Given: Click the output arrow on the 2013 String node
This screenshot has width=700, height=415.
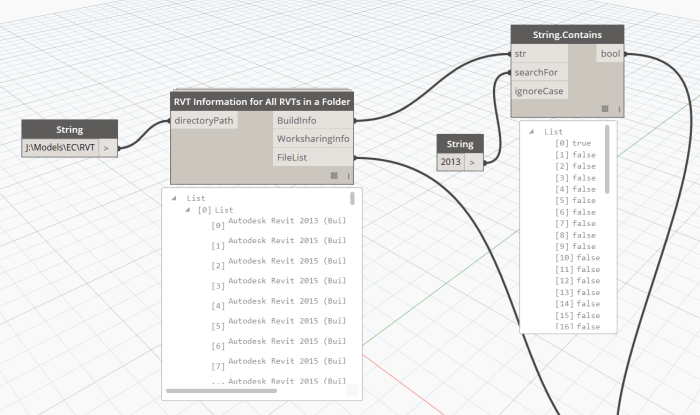Looking at the screenshot, I should tap(472, 161).
